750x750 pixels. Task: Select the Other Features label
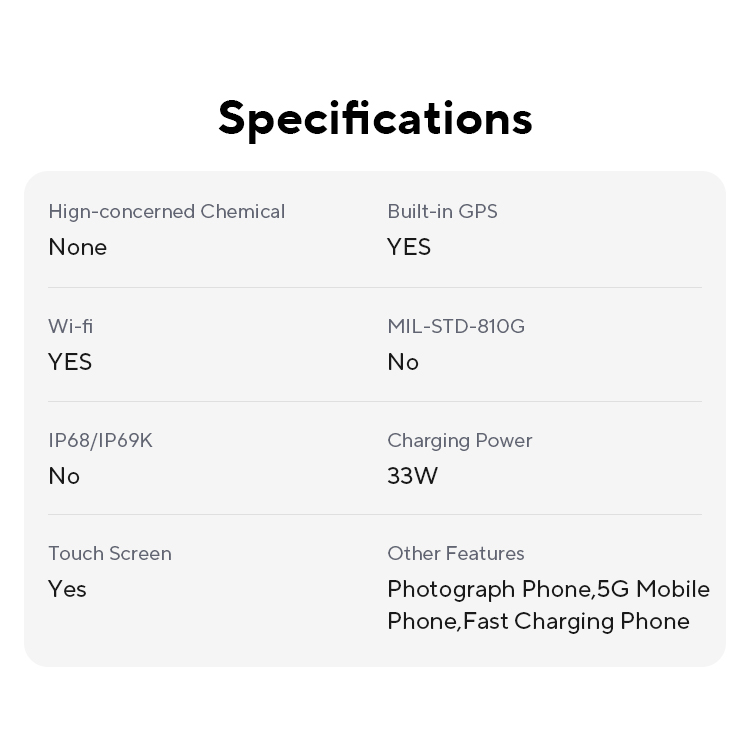pyautogui.click(x=455, y=553)
